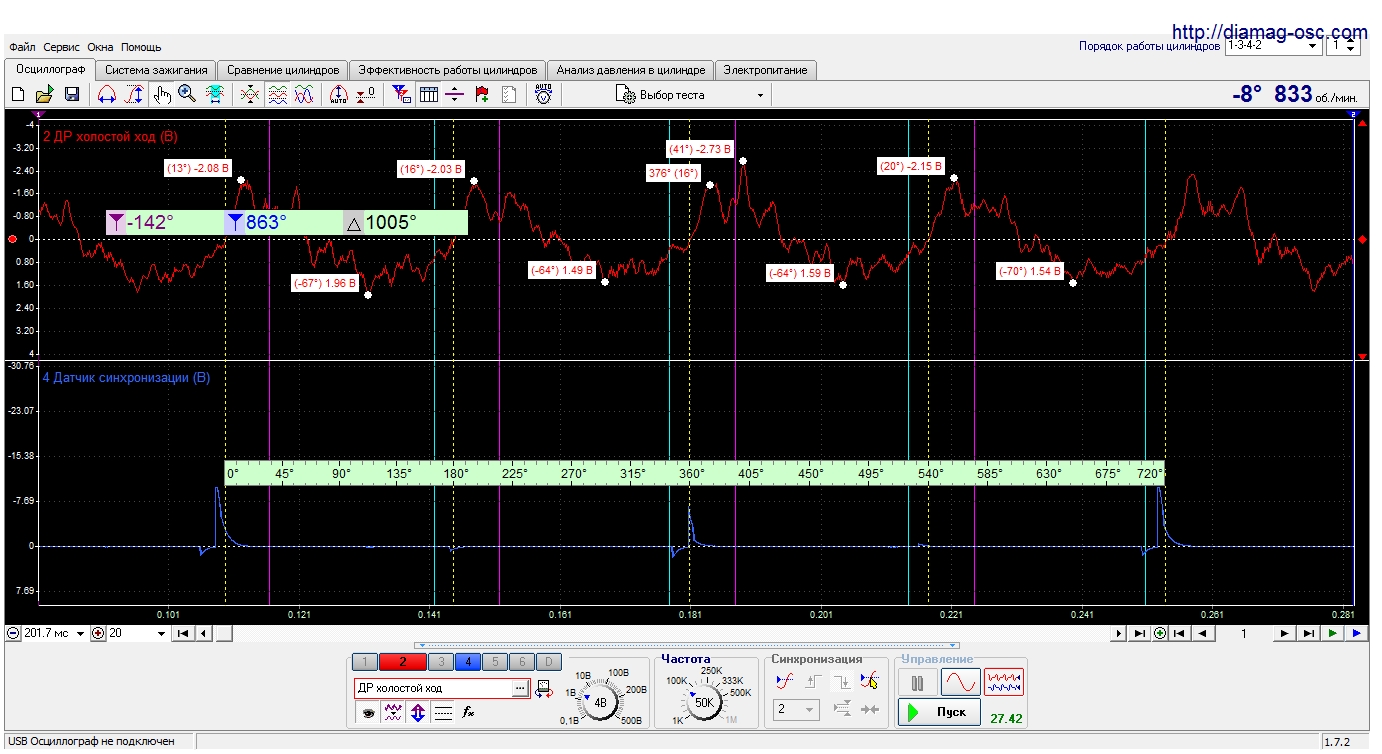Click the horizontal measurement arc tool
Image resolution: width=1382 pixels, height=754 pixels.
pyautogui.click(x=107, y=94)
